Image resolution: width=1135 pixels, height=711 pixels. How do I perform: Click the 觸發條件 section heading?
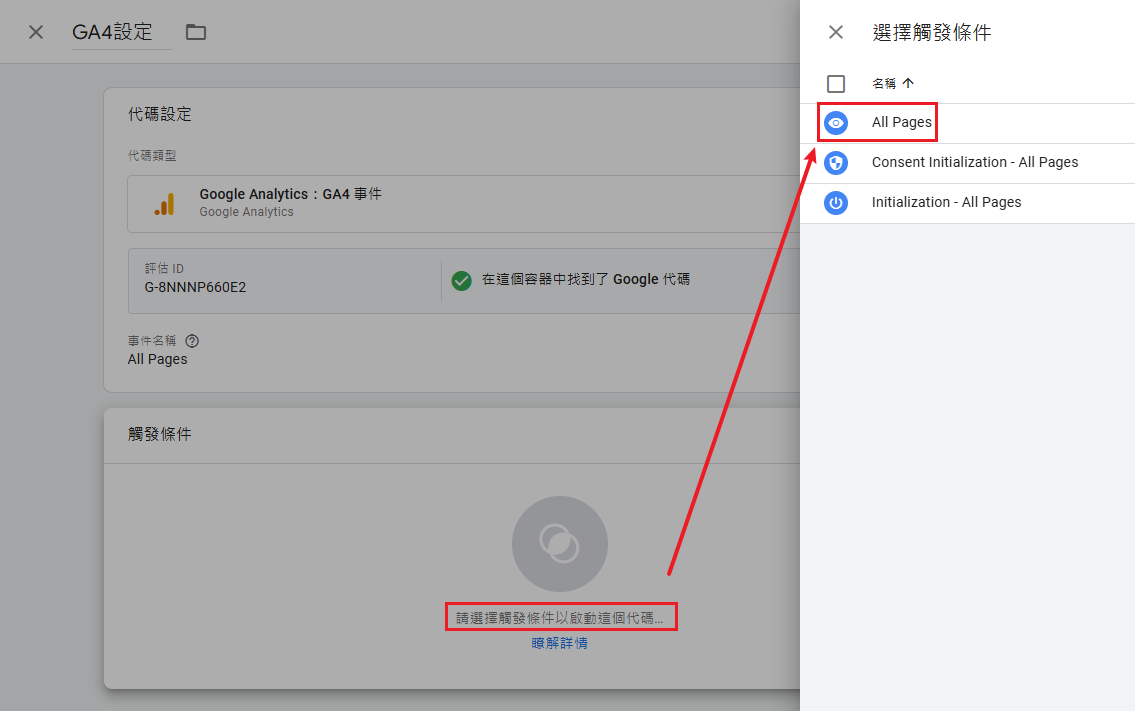point(160,434)
